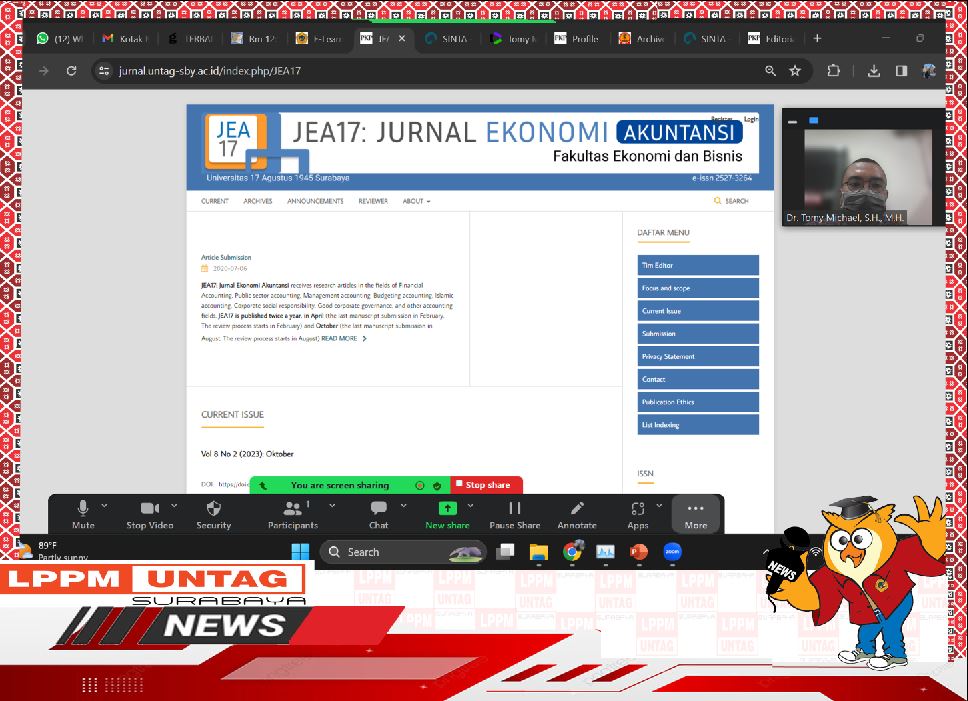Open ARCHIVES in the journal navigation
The image size is (968, 701).
[x=257, y=201]
